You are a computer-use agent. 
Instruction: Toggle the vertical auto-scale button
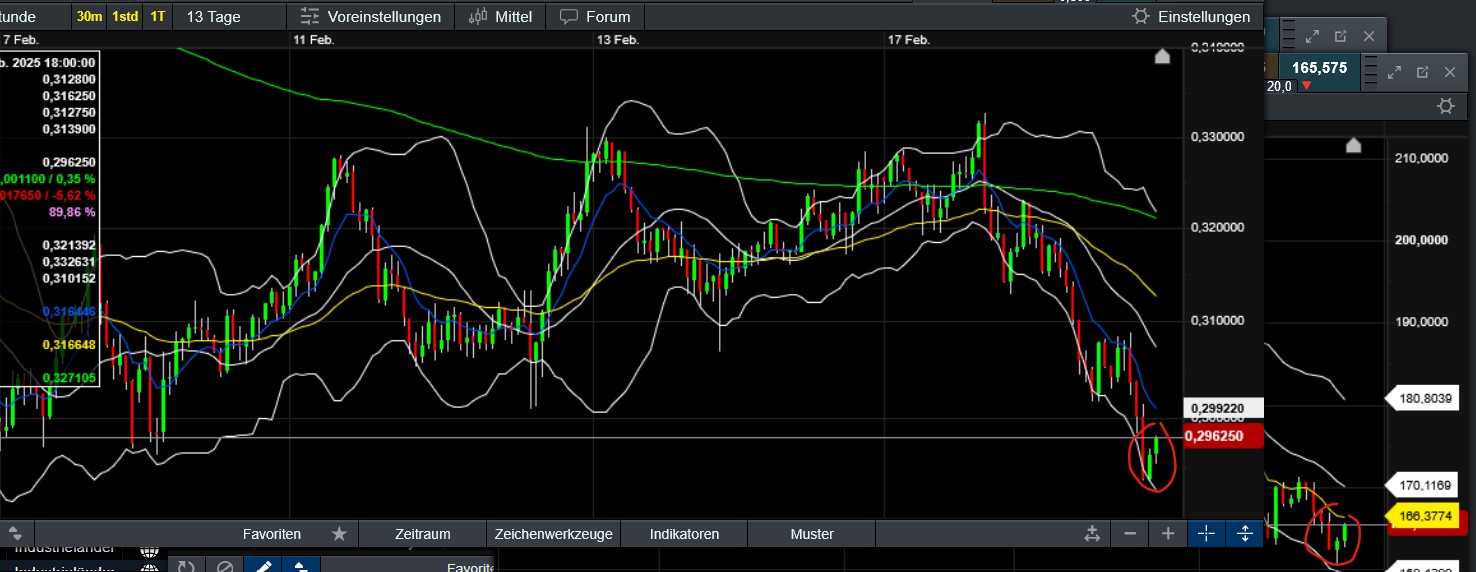[x=1245, y=534]
